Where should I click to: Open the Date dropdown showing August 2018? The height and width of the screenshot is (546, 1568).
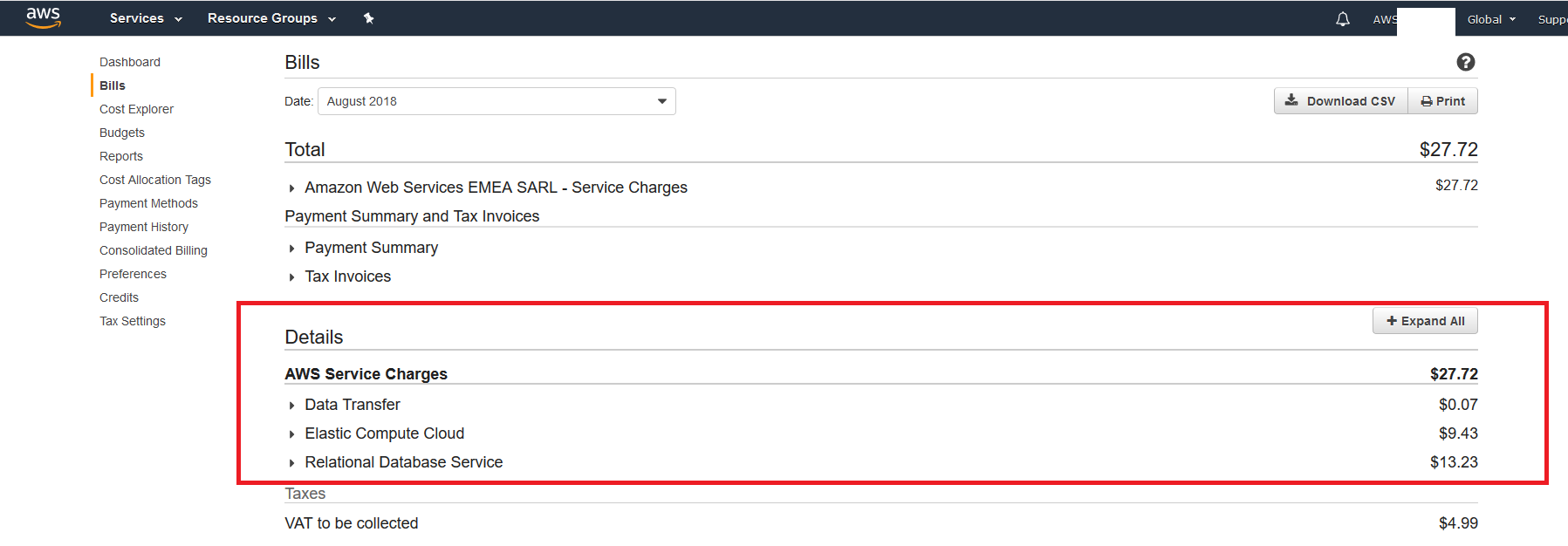(496, 101)
